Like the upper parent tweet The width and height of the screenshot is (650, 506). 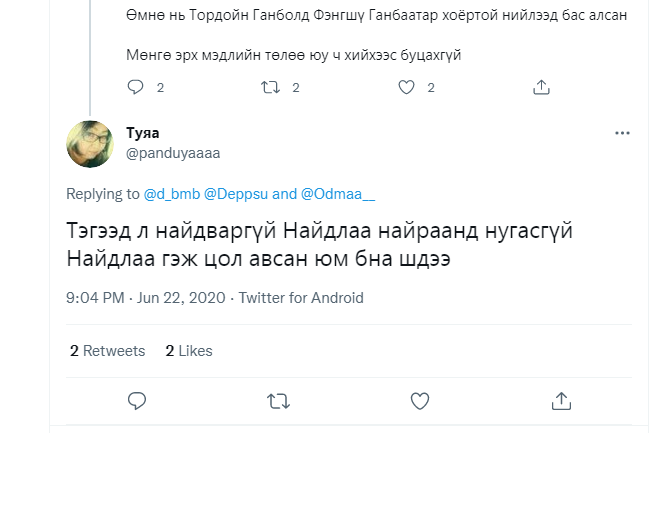tap(406, 87)
